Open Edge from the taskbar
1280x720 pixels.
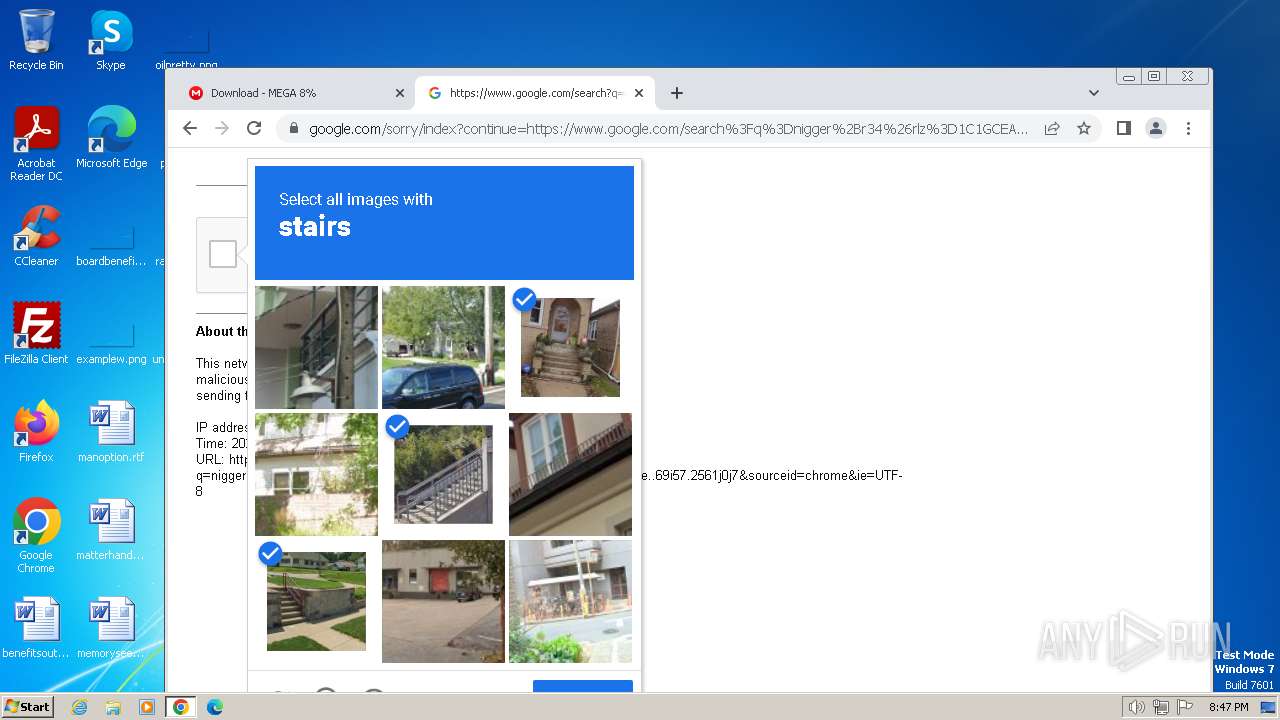[x=215, y=707]
